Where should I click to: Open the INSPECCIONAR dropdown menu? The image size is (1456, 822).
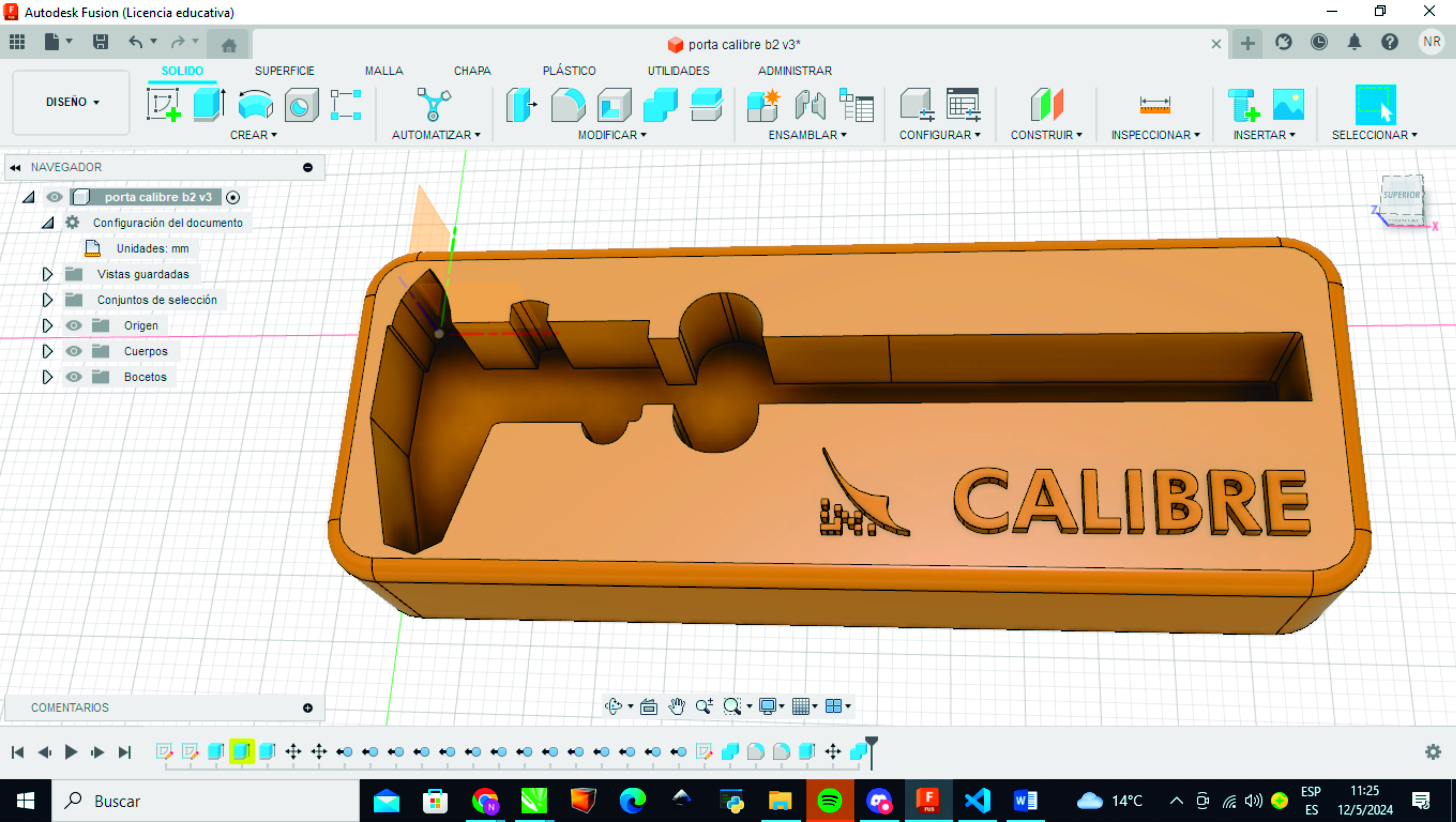(x=1155, y=135)
